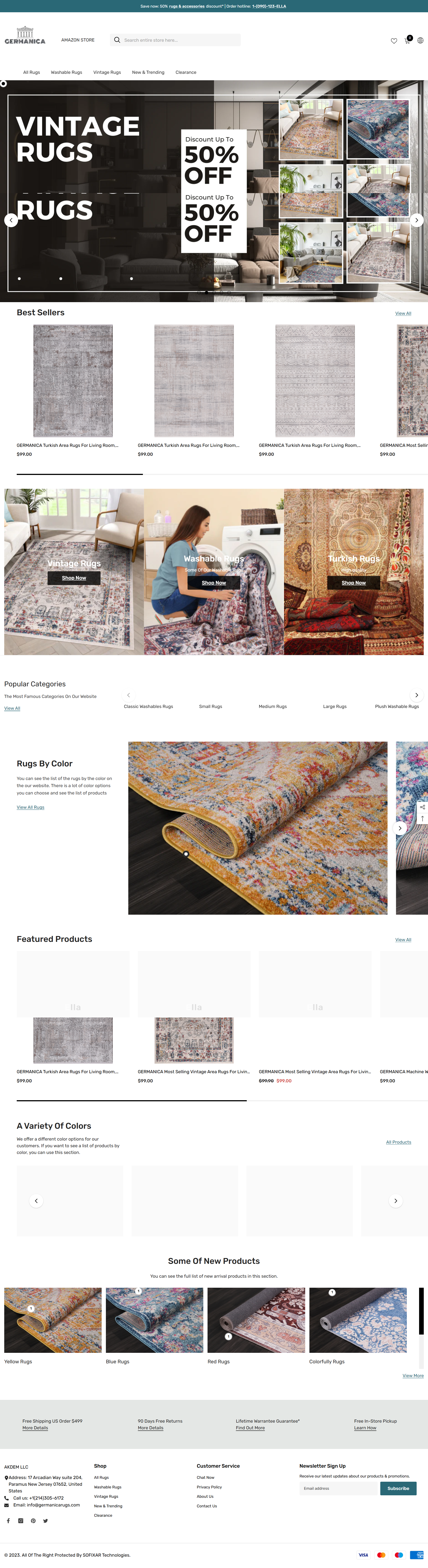Go to previous hero banner slide

11,220
